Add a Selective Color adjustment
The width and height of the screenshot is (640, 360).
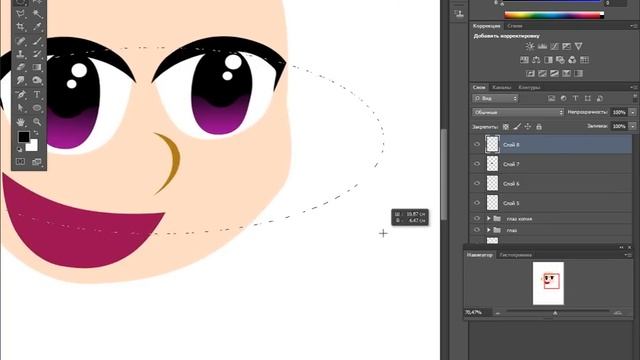click(566, 73)
